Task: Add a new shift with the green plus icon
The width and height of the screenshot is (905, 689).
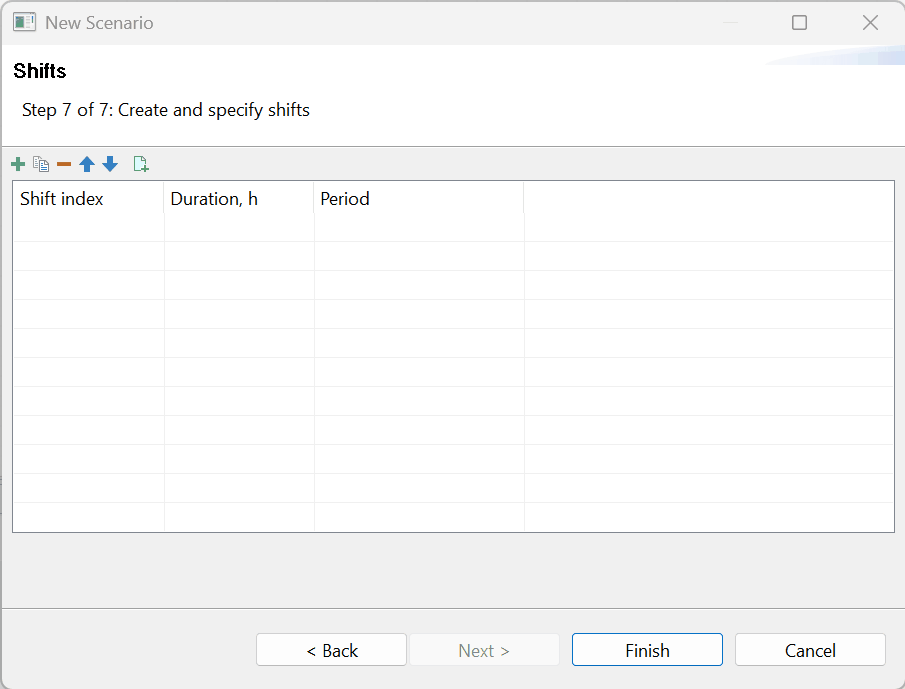Action: point(18,164)
